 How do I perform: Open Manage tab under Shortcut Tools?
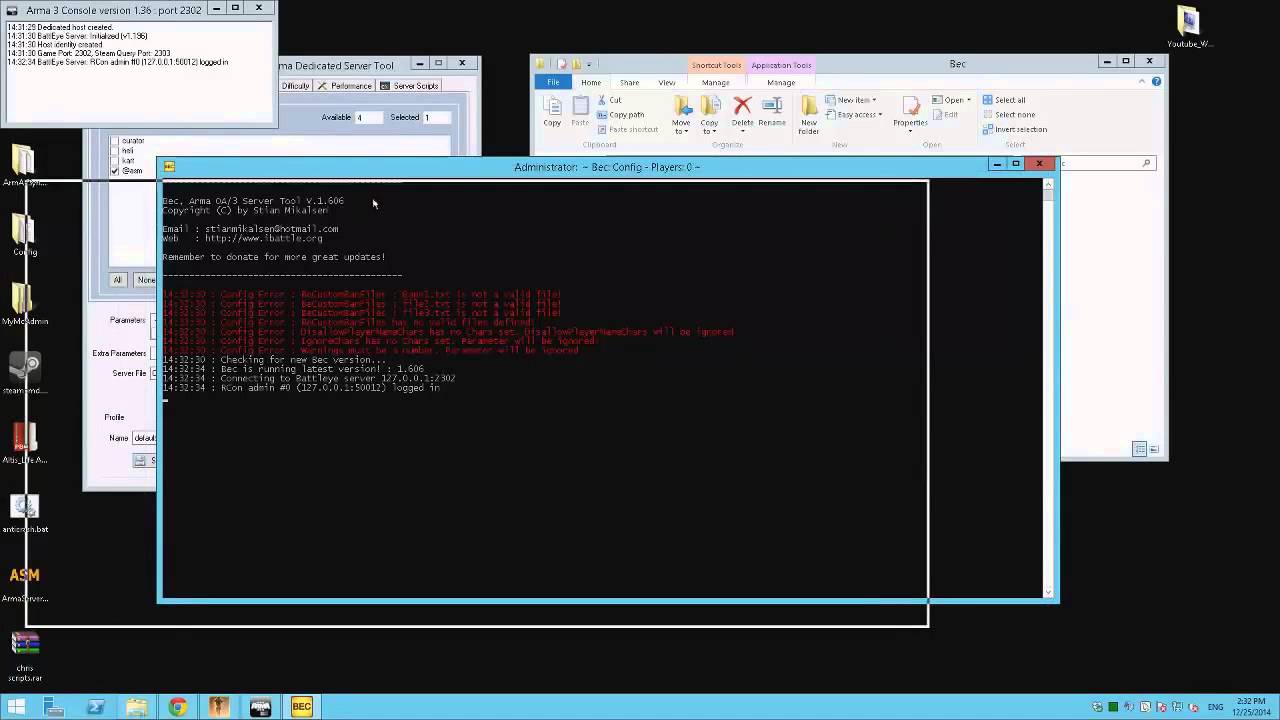pyautogui.click(x=715, y=82)
